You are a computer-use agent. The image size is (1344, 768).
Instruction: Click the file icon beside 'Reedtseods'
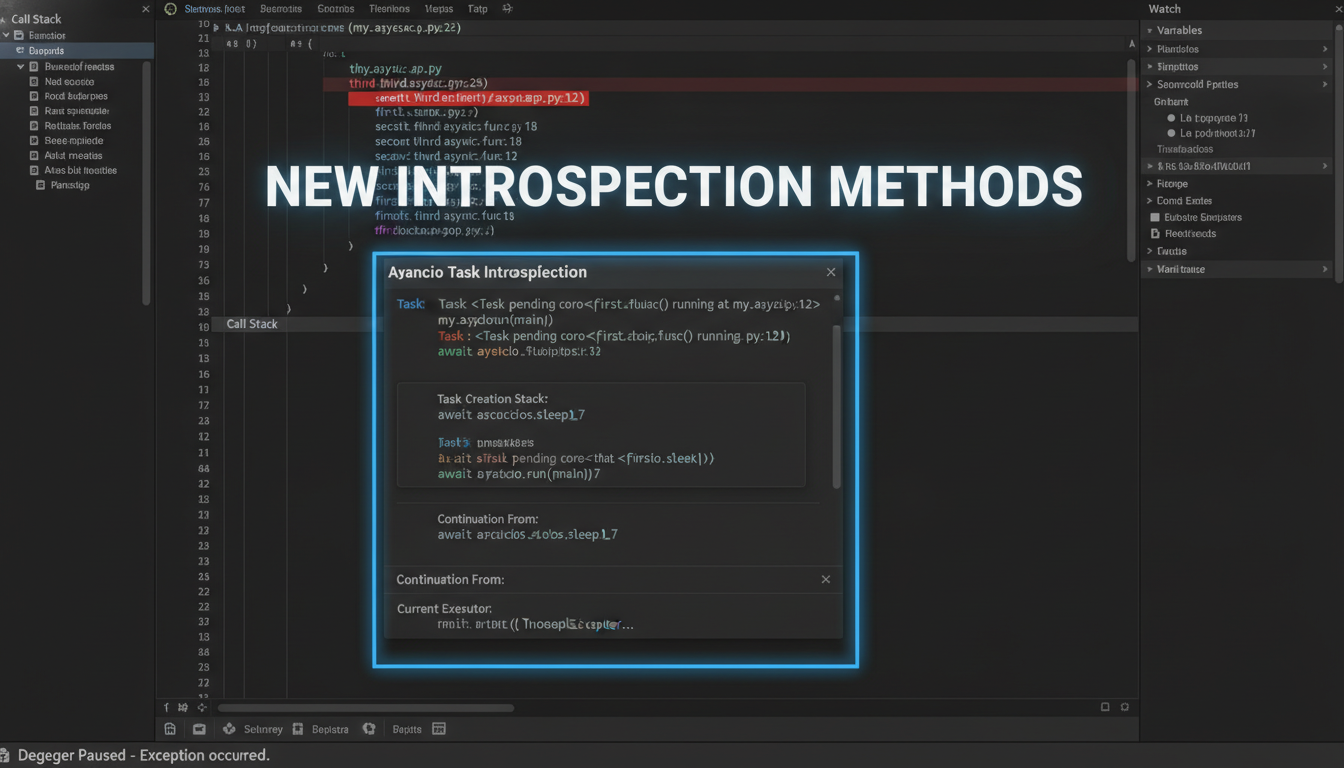click(1155, 234)
